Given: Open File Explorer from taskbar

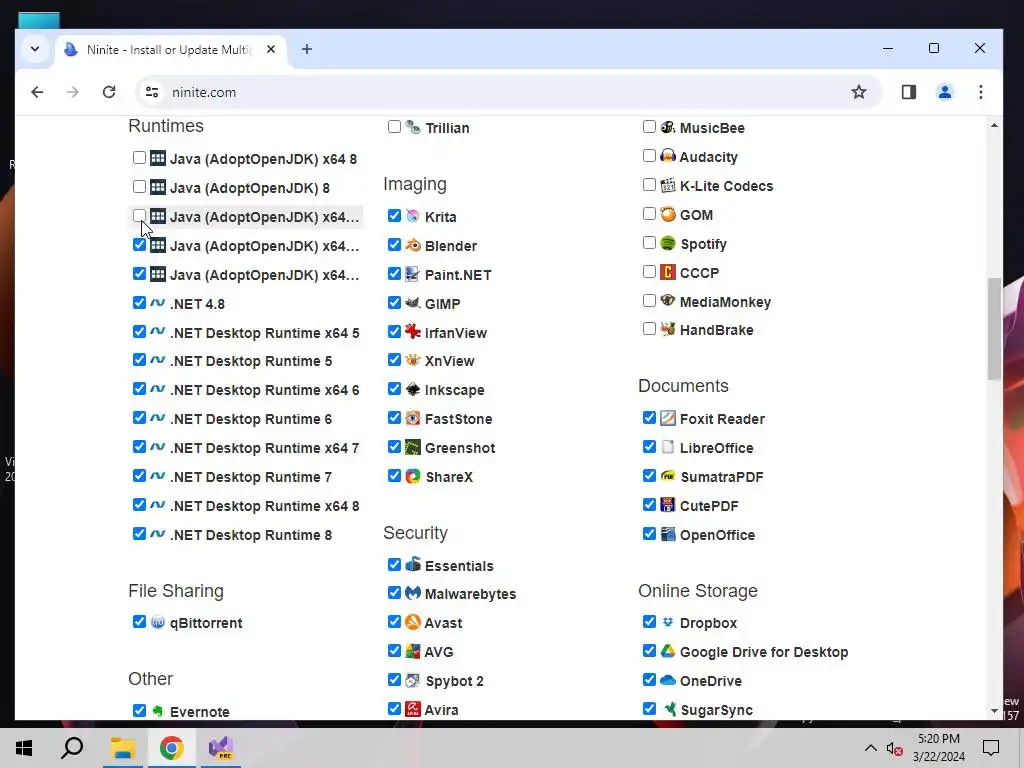Looking at the screenshot, I should point(122,748).
